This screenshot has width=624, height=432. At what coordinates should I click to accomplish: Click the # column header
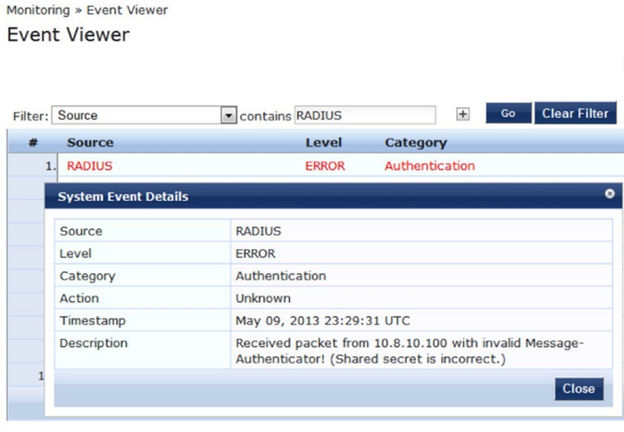pyautogui.click(x=32, y=143)
